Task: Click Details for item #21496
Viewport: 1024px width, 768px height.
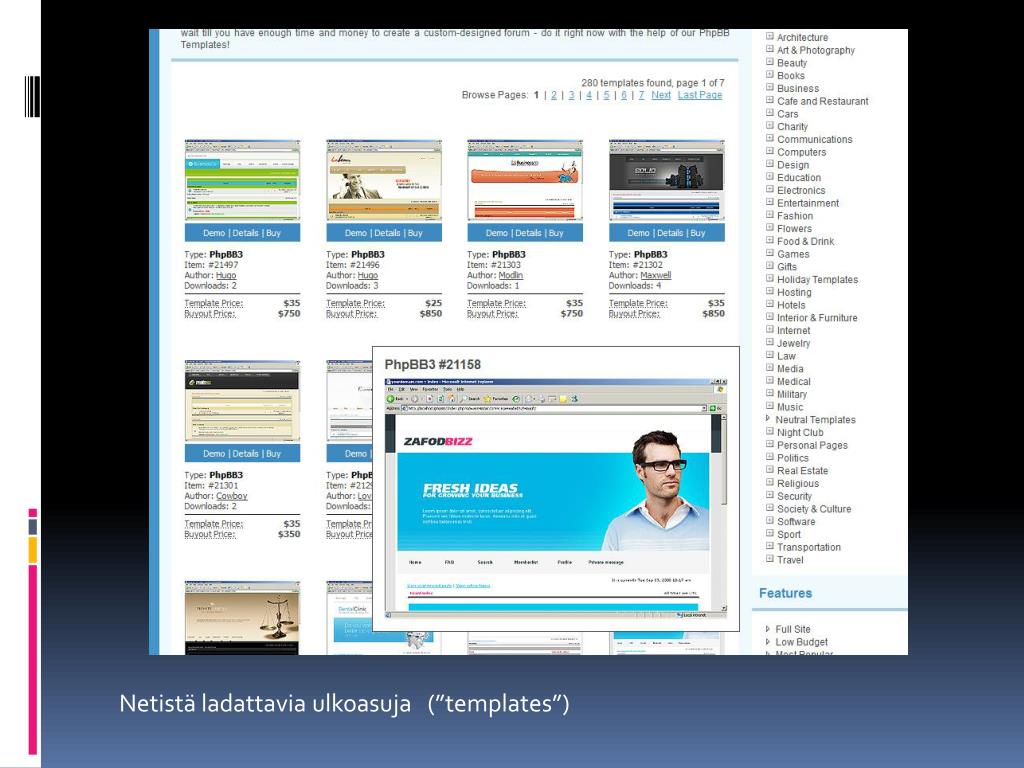Action: click(x=387, y=233)
